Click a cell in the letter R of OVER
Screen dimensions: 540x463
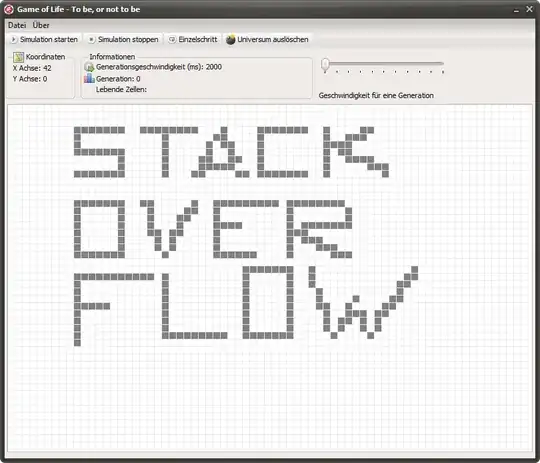click(x=290, y=229)
